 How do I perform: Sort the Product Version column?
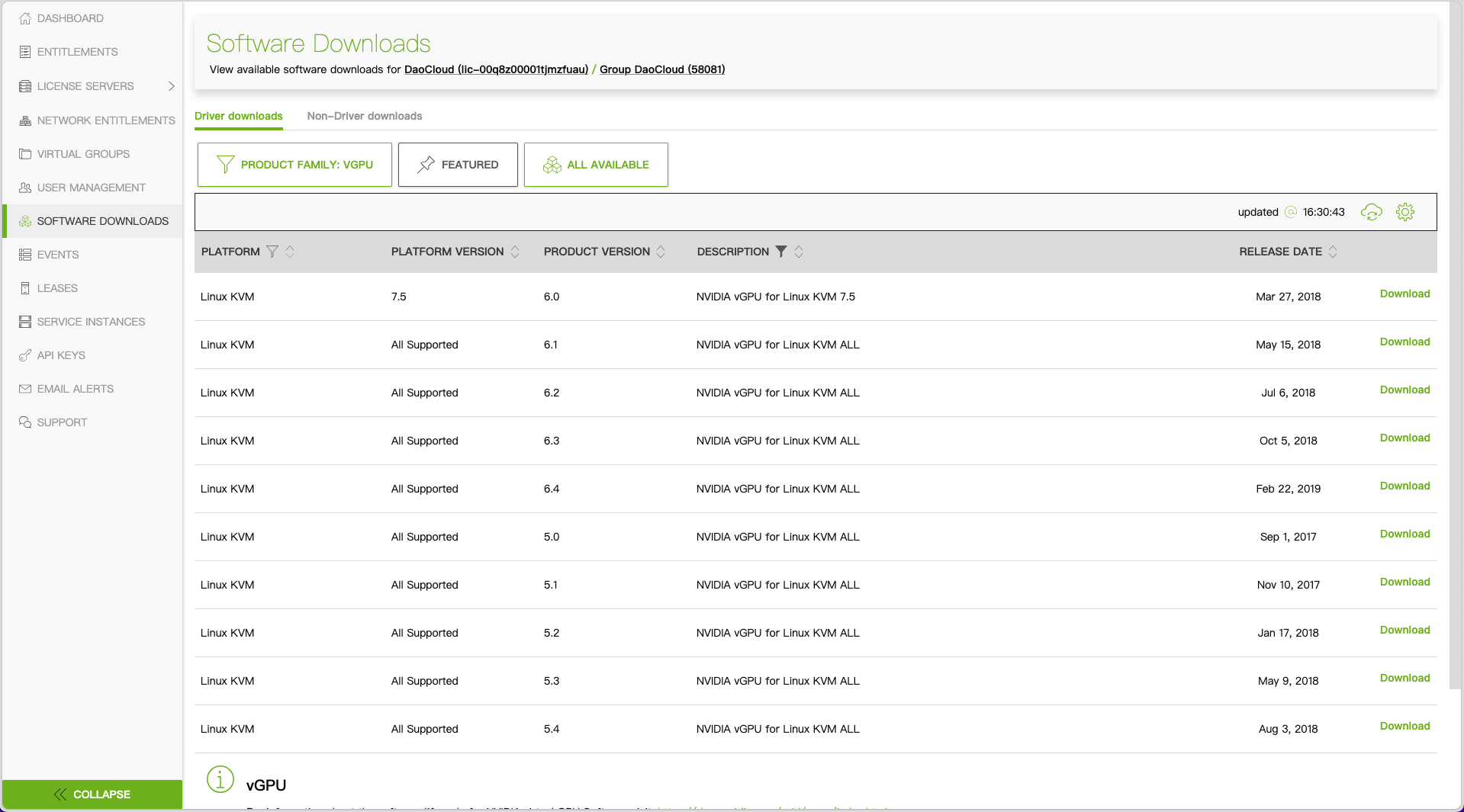pyautogui.click(x=661, y=252)
